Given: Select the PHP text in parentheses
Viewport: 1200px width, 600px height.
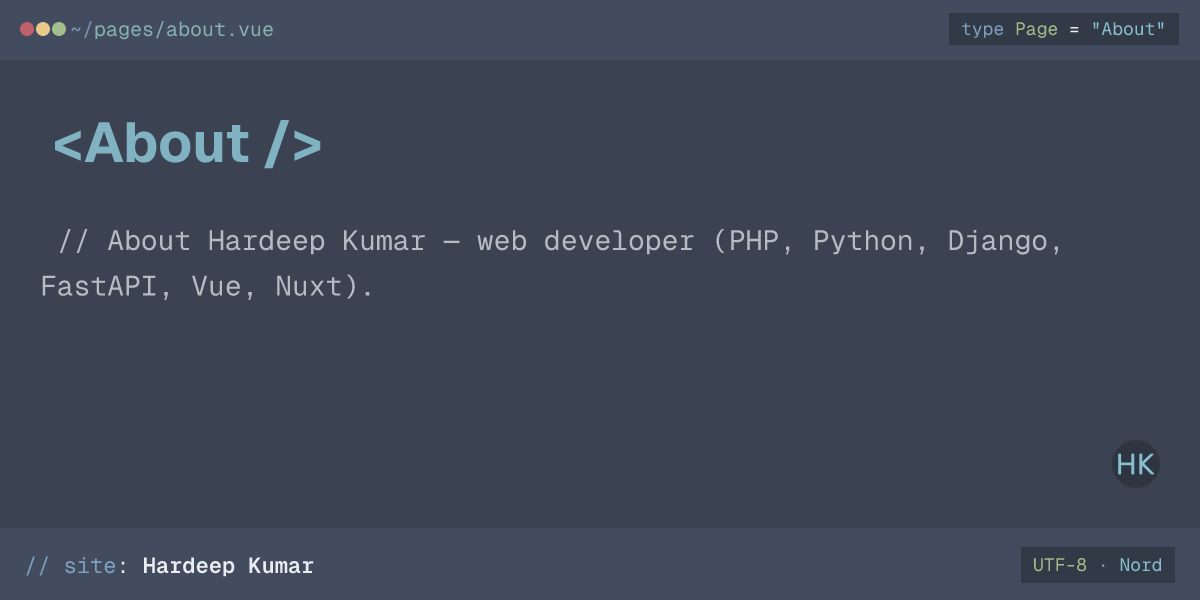Looking at the screenshot, I should (754, 241).
